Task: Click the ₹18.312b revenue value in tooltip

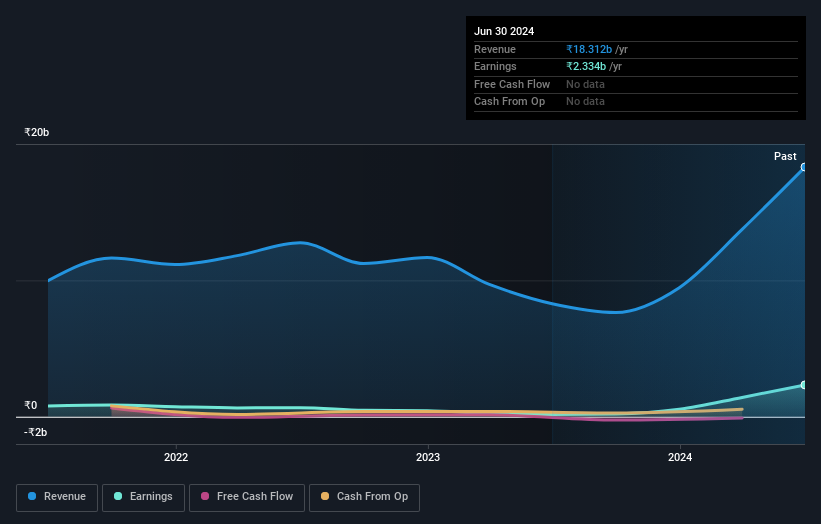Action: coord(589,49)
